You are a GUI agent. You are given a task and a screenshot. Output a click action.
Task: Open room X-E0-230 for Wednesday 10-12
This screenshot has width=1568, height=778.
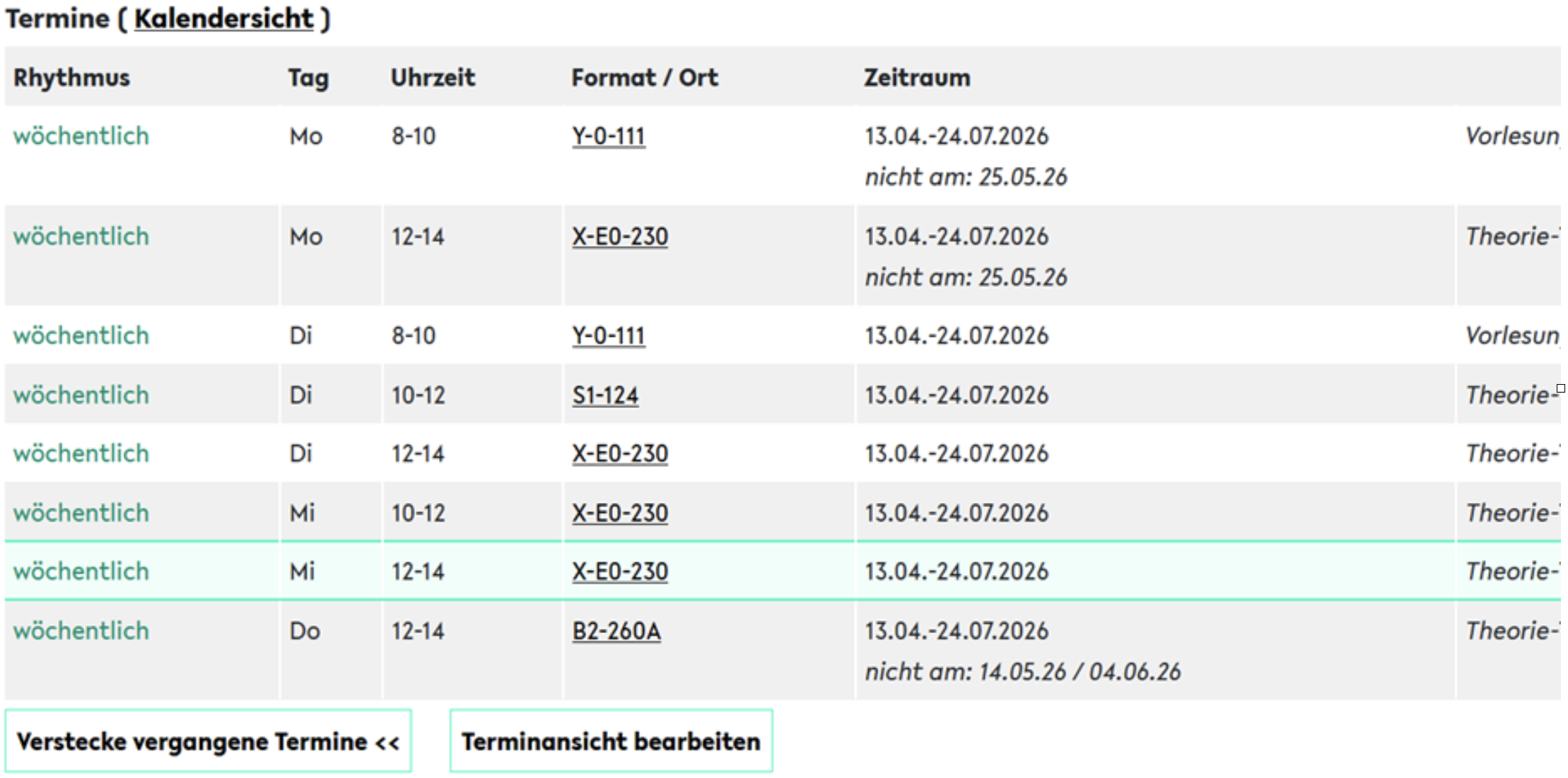620,513
